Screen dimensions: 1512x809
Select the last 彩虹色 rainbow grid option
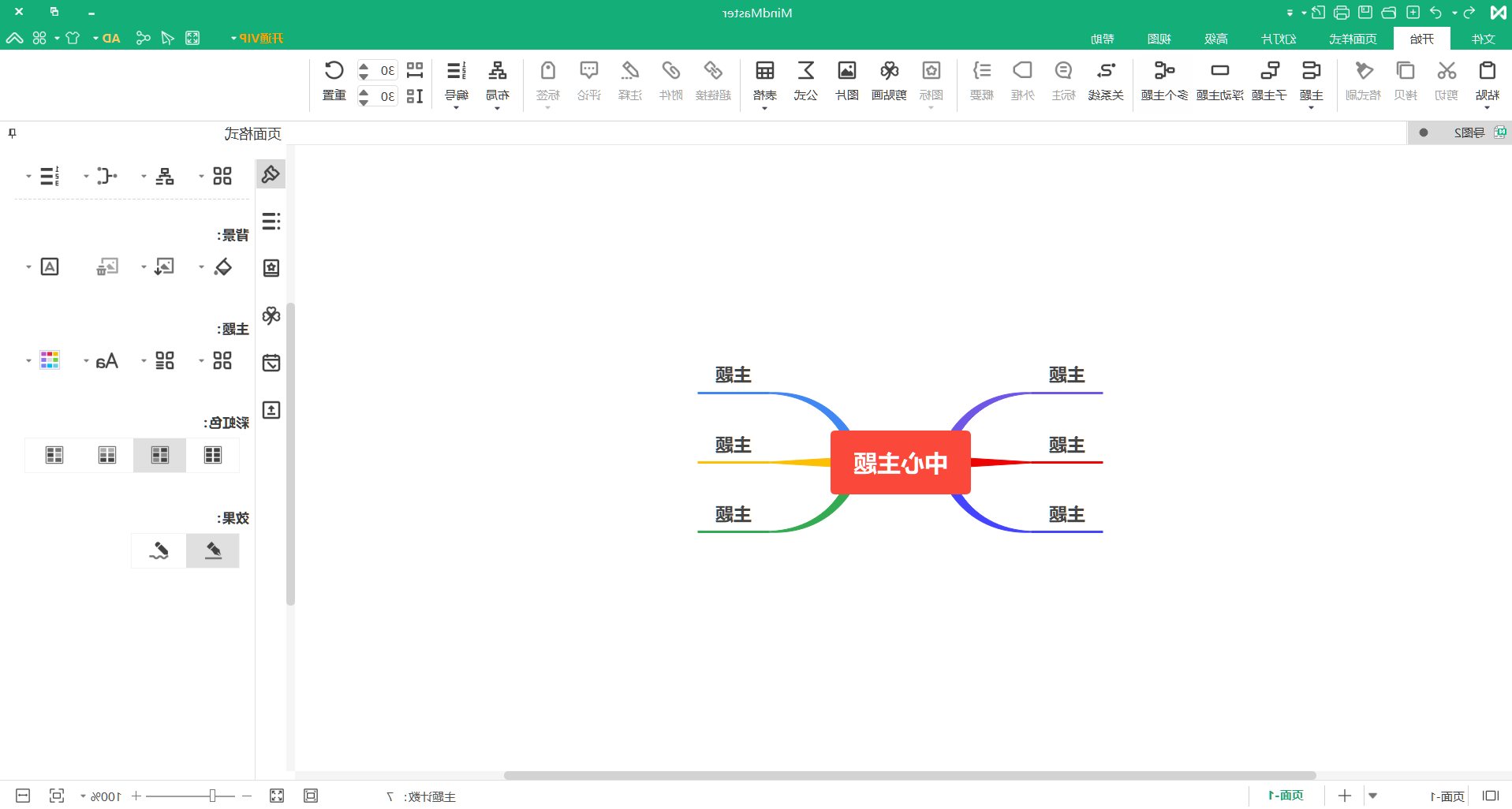click(54, 455)
